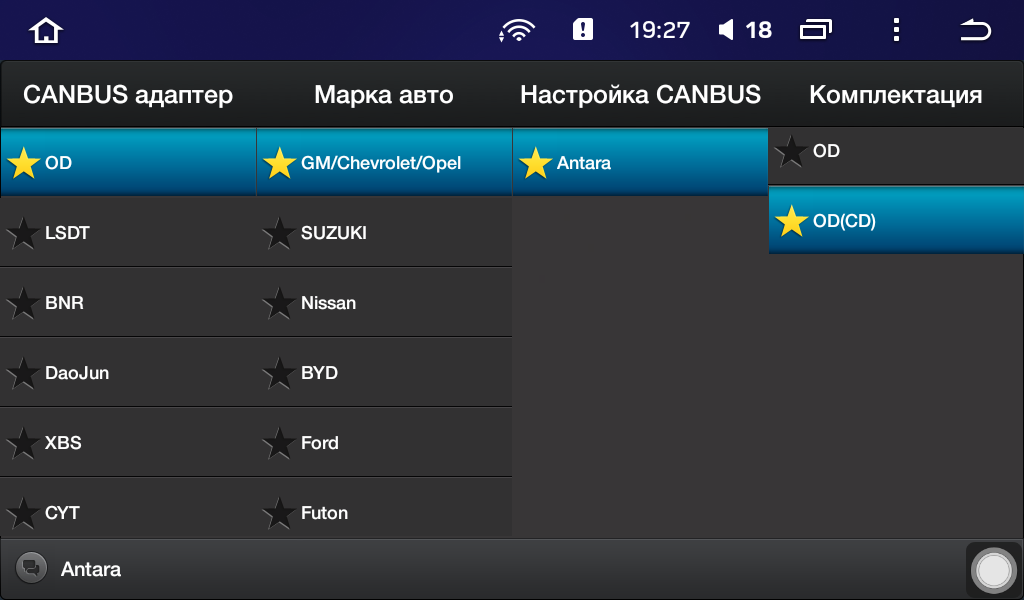The image size is (1024, 600).
Task: Tap the Home icon in status bar
Action: click(46, 30)
